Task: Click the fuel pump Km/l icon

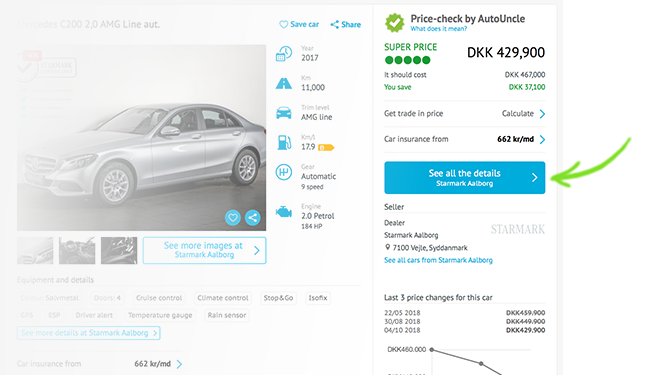Action: pos(284,143)
